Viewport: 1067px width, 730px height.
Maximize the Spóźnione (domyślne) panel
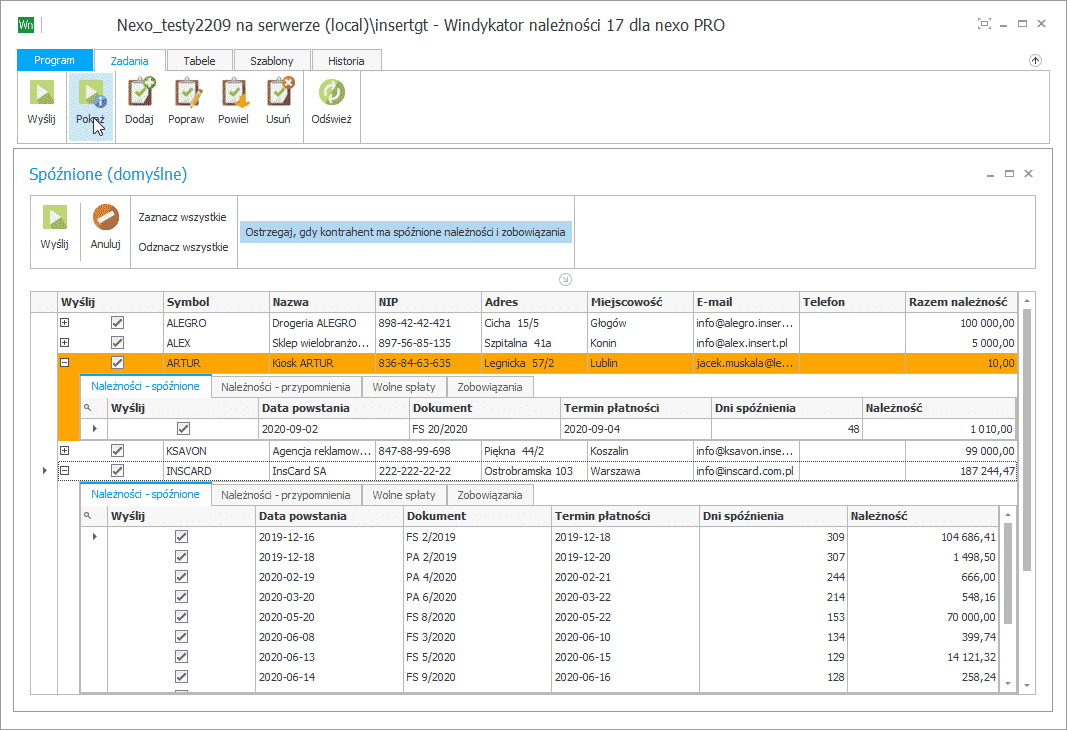[1009, 173]
